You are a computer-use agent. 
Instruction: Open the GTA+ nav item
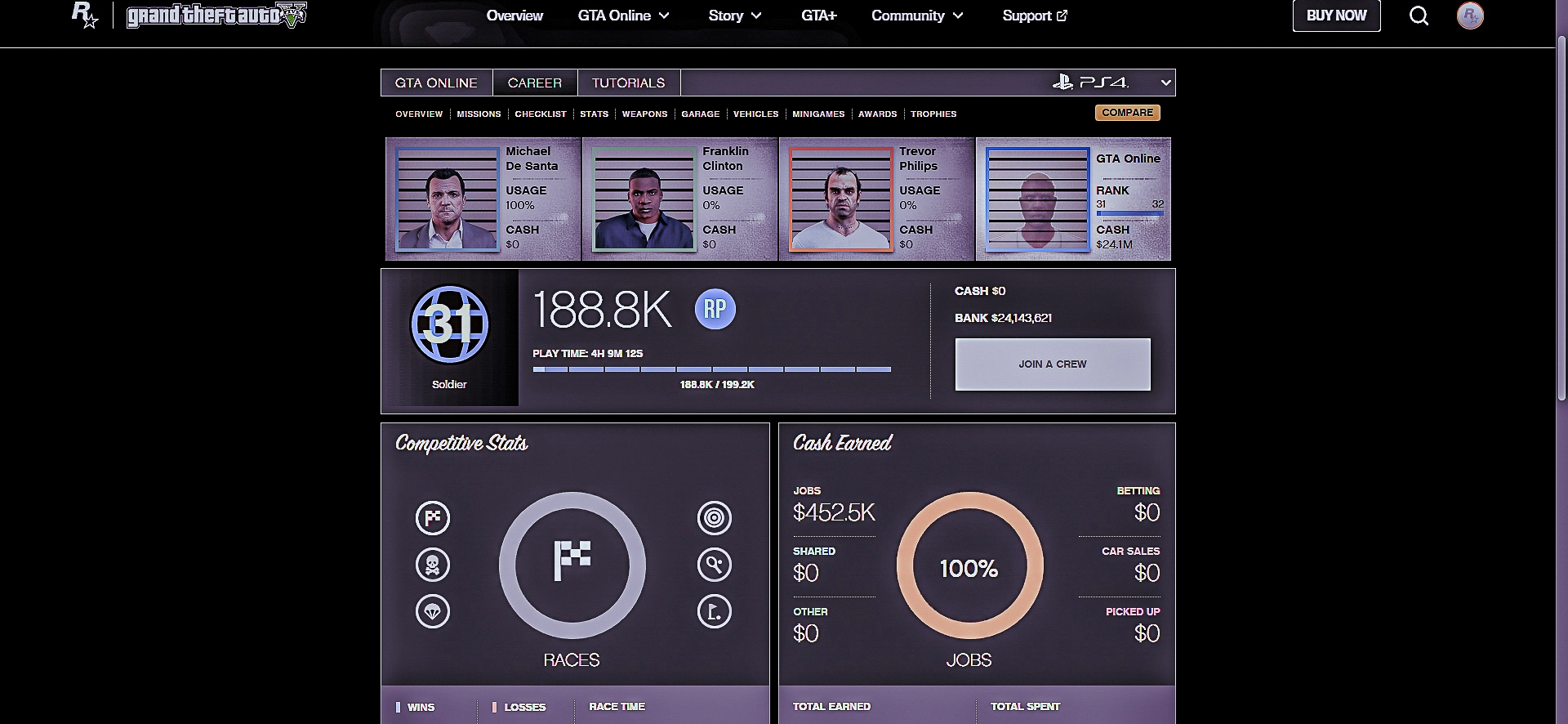pos(819,16)
